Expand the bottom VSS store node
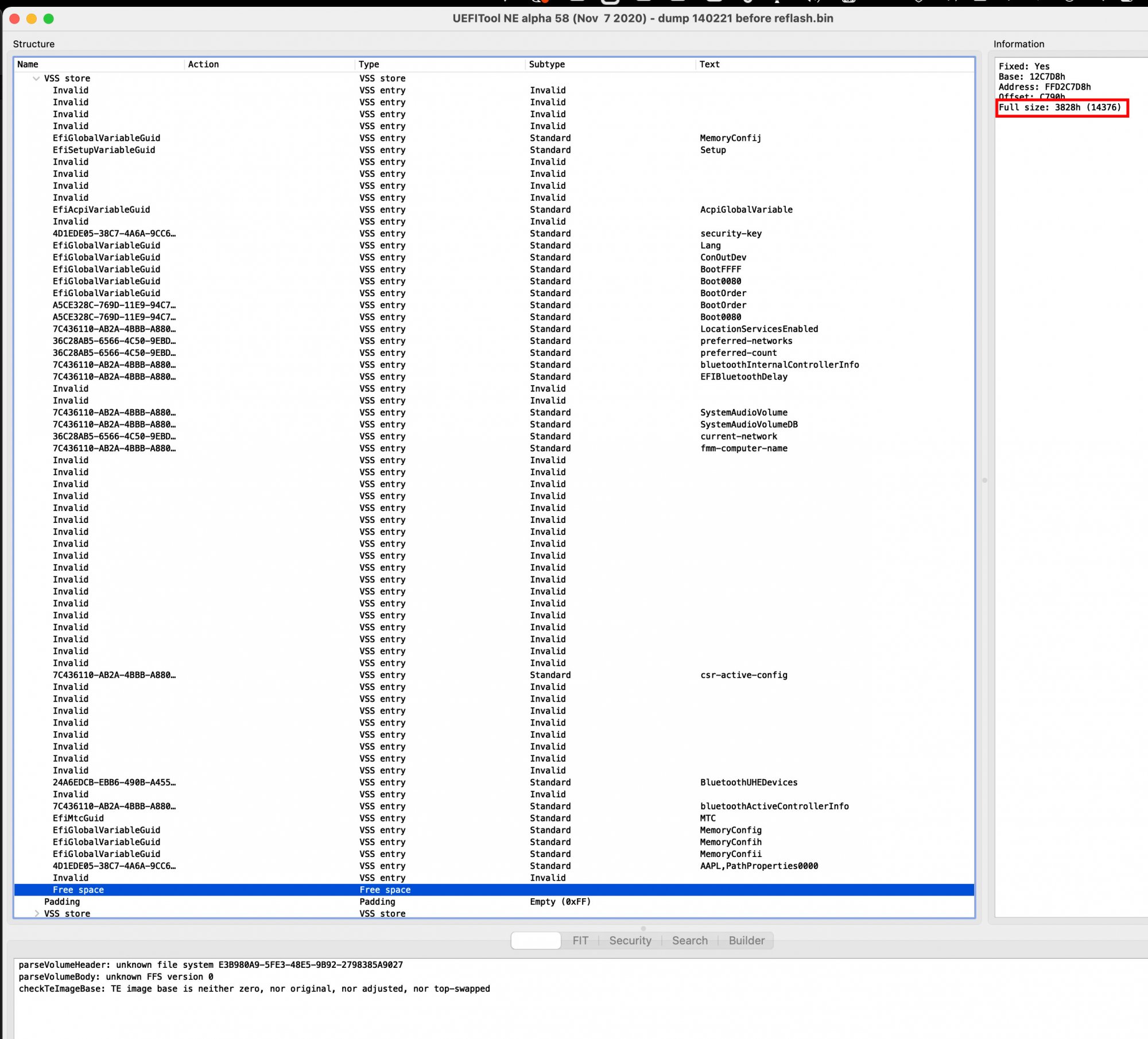This screenshot has height=1039, width=1148. click(x=36, y=913)
